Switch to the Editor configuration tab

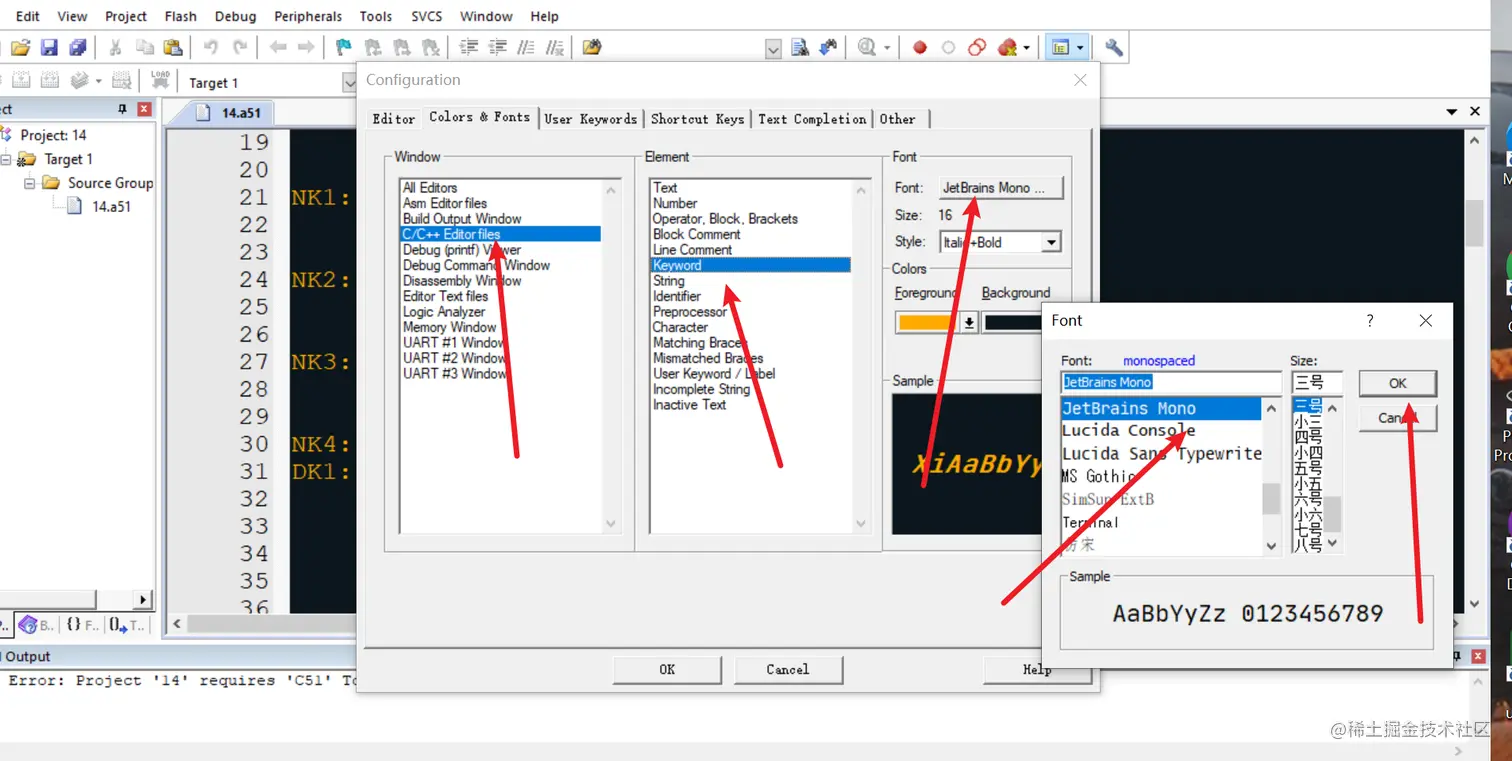tap(394, 118)
